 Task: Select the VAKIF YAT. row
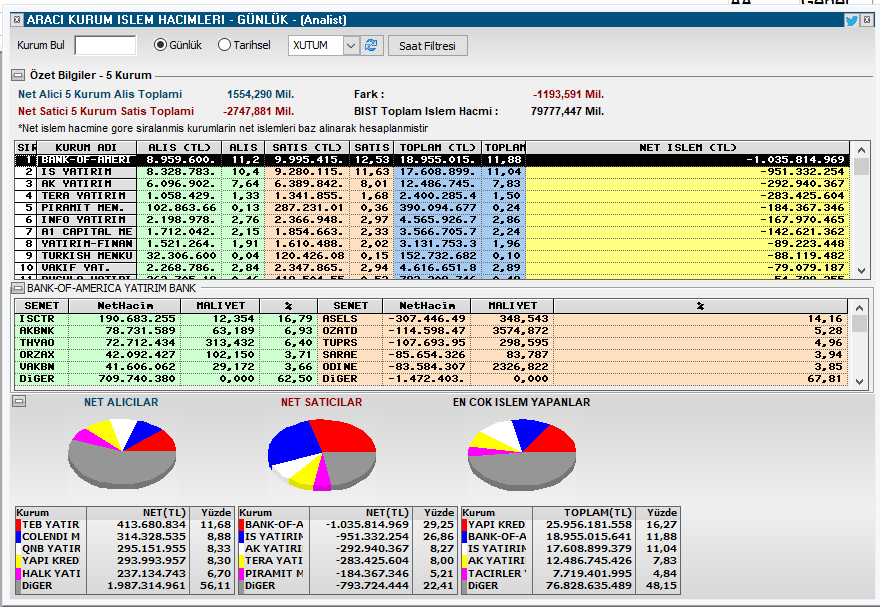(432, 268)
